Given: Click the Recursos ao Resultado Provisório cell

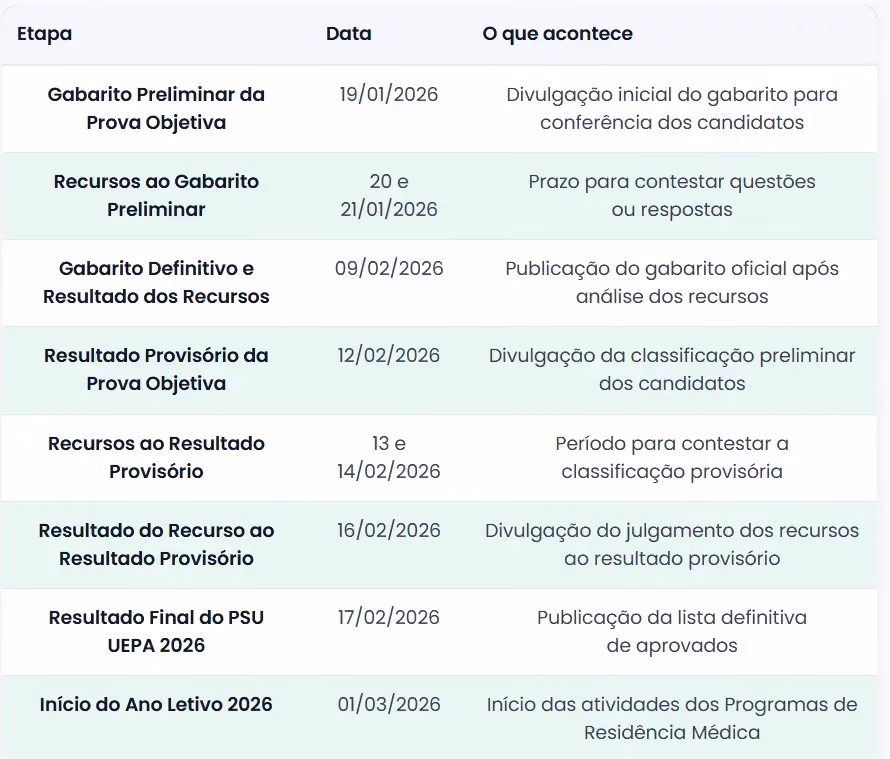Looking at the screenshot, I should coord(156,457).
